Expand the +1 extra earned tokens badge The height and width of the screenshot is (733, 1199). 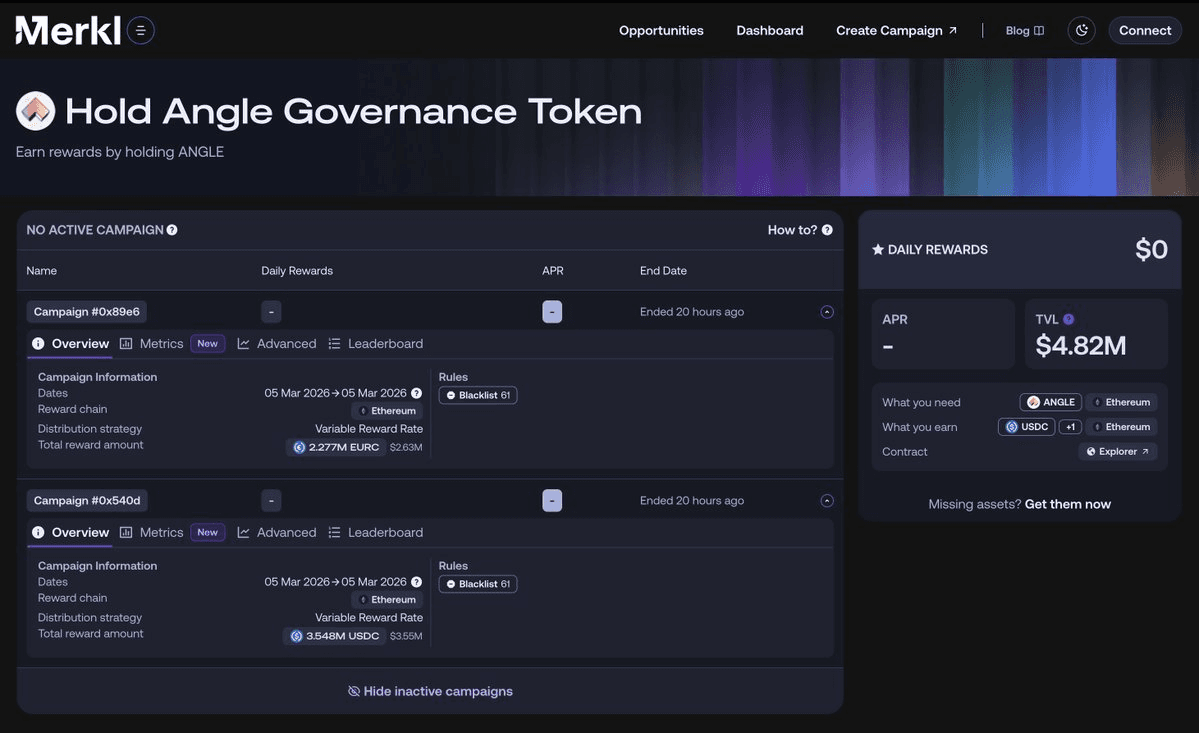point(1070,427)
